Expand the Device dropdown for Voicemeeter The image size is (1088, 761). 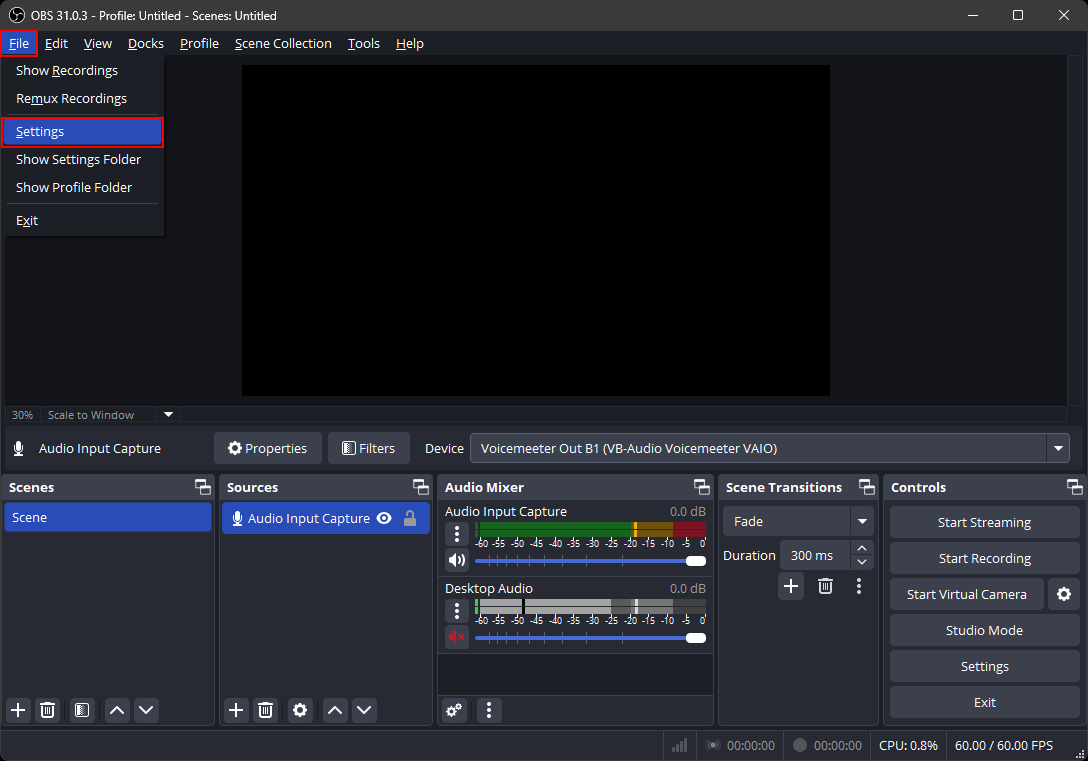[x=1057, y=449]
